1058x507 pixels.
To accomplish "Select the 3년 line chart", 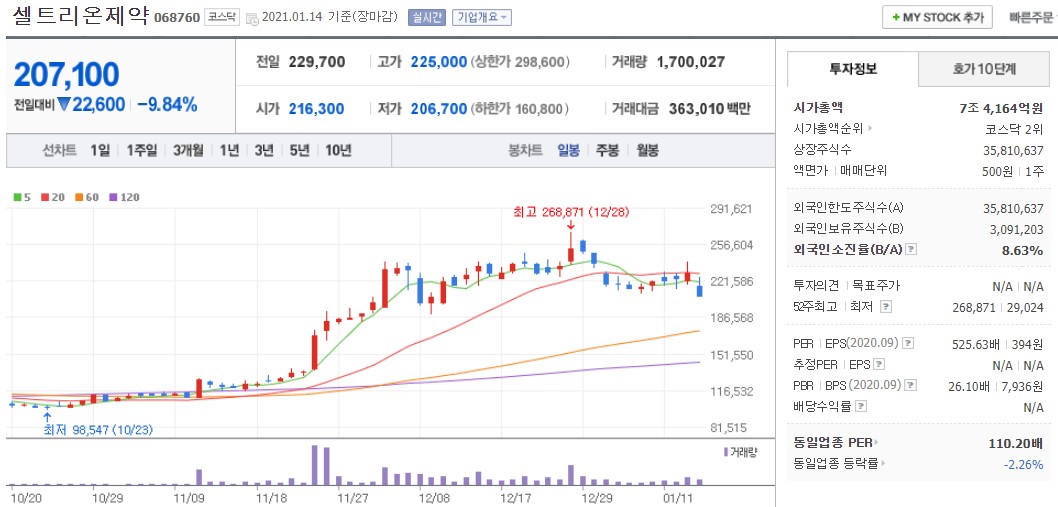I will pyautogui.click(x=264, y=151).
